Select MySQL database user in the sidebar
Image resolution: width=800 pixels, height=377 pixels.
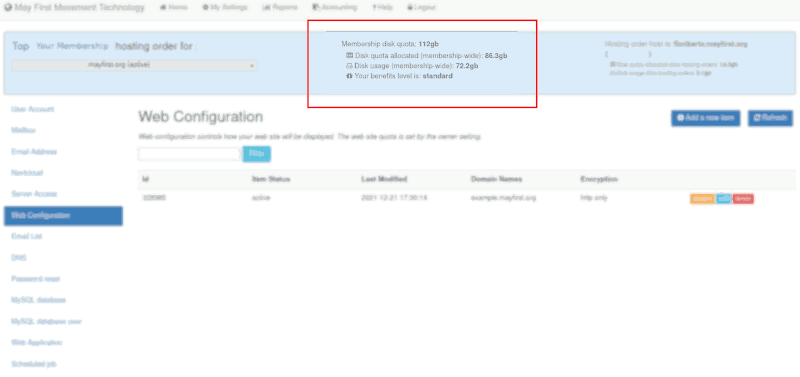[x=46, y=321]
